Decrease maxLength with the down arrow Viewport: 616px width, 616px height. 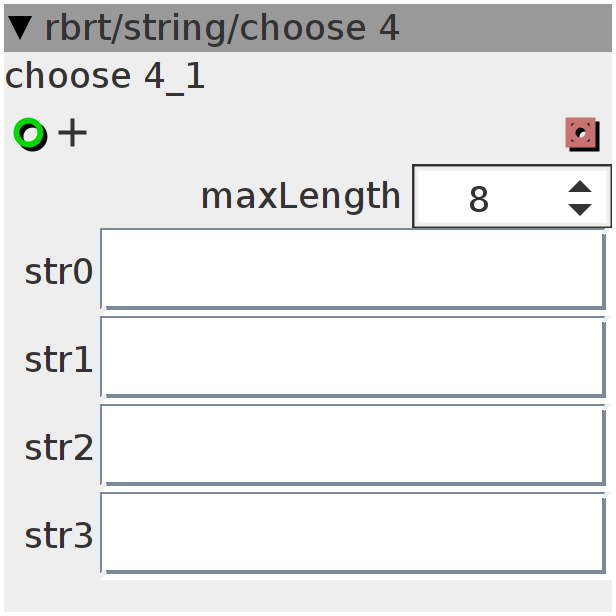click(580, 209)
